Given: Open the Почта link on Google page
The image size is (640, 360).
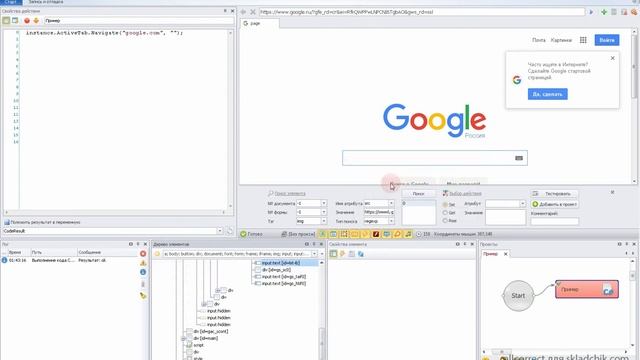Looking at the screenshot, I should 539,40.
